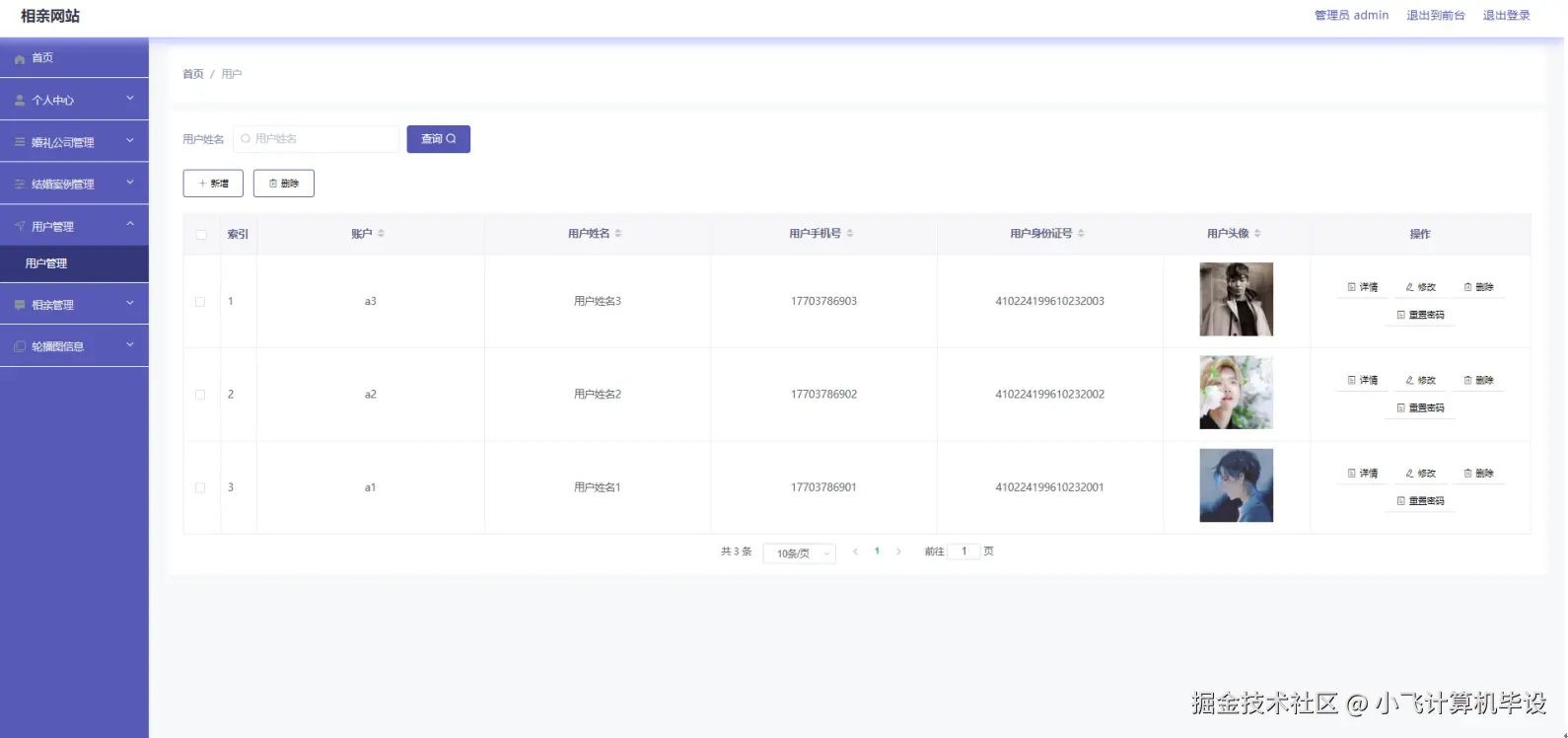Click the icon next to 结婚案例管理
Image resolution: width=1568 pixels, height=738 pixels.
tap(20, 184)
